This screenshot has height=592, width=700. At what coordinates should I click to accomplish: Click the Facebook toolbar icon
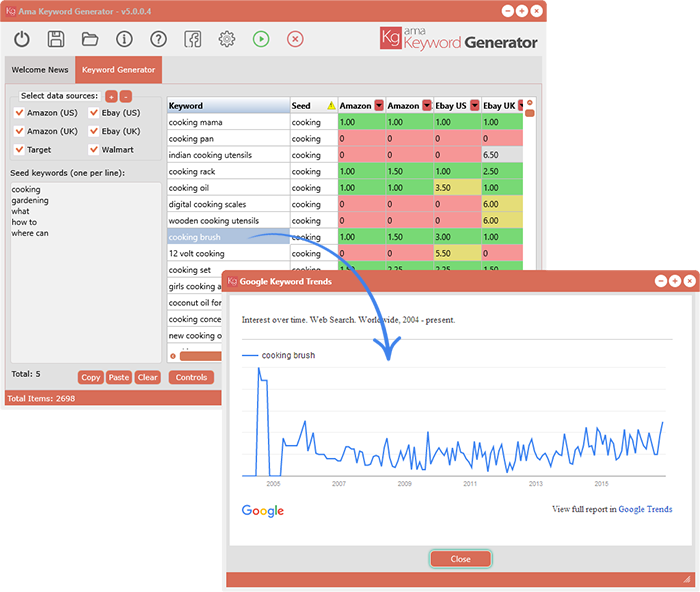(x=192, y=39)
